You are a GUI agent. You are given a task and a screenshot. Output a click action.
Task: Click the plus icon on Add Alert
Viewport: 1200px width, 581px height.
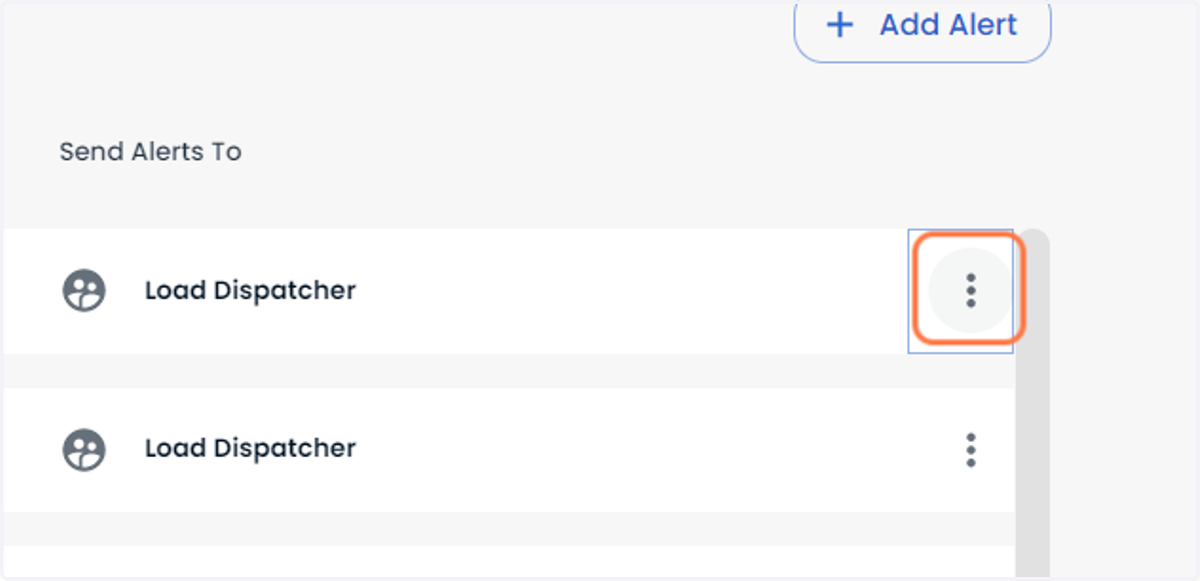click(x=841, y=25)
